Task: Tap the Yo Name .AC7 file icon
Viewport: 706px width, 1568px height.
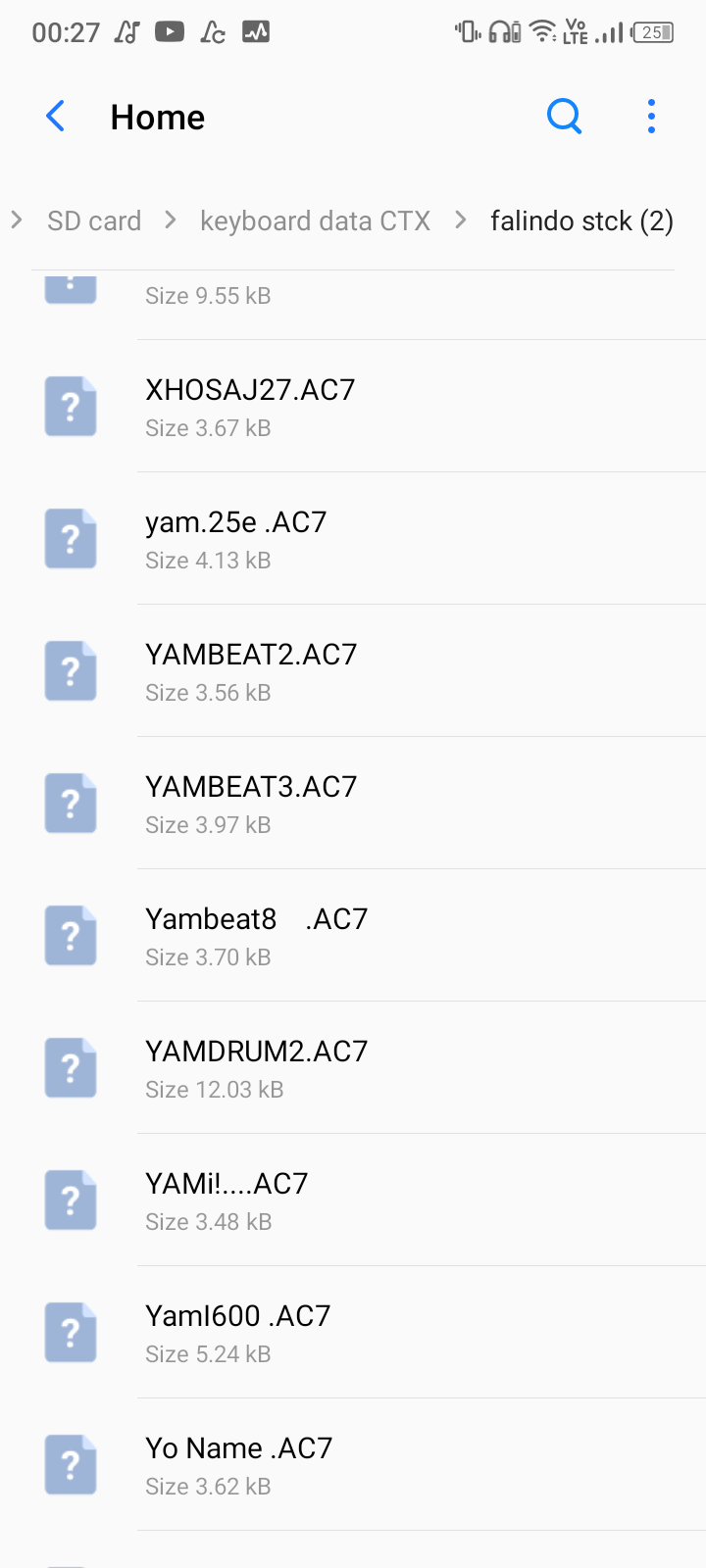Action: tap(71, 1465)
